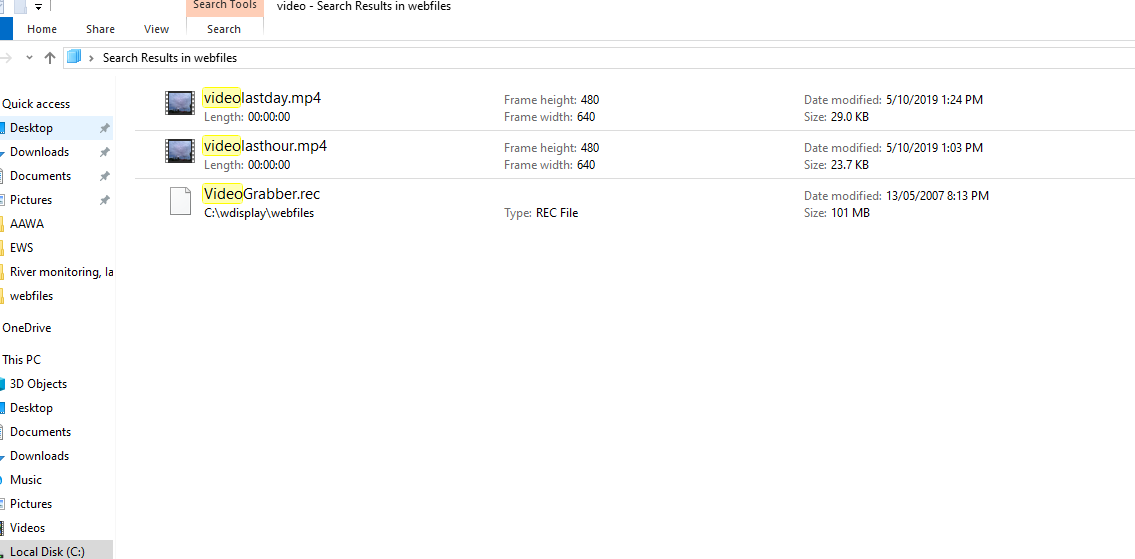Open 3D Objects under This PC

(x=38, y=384)
